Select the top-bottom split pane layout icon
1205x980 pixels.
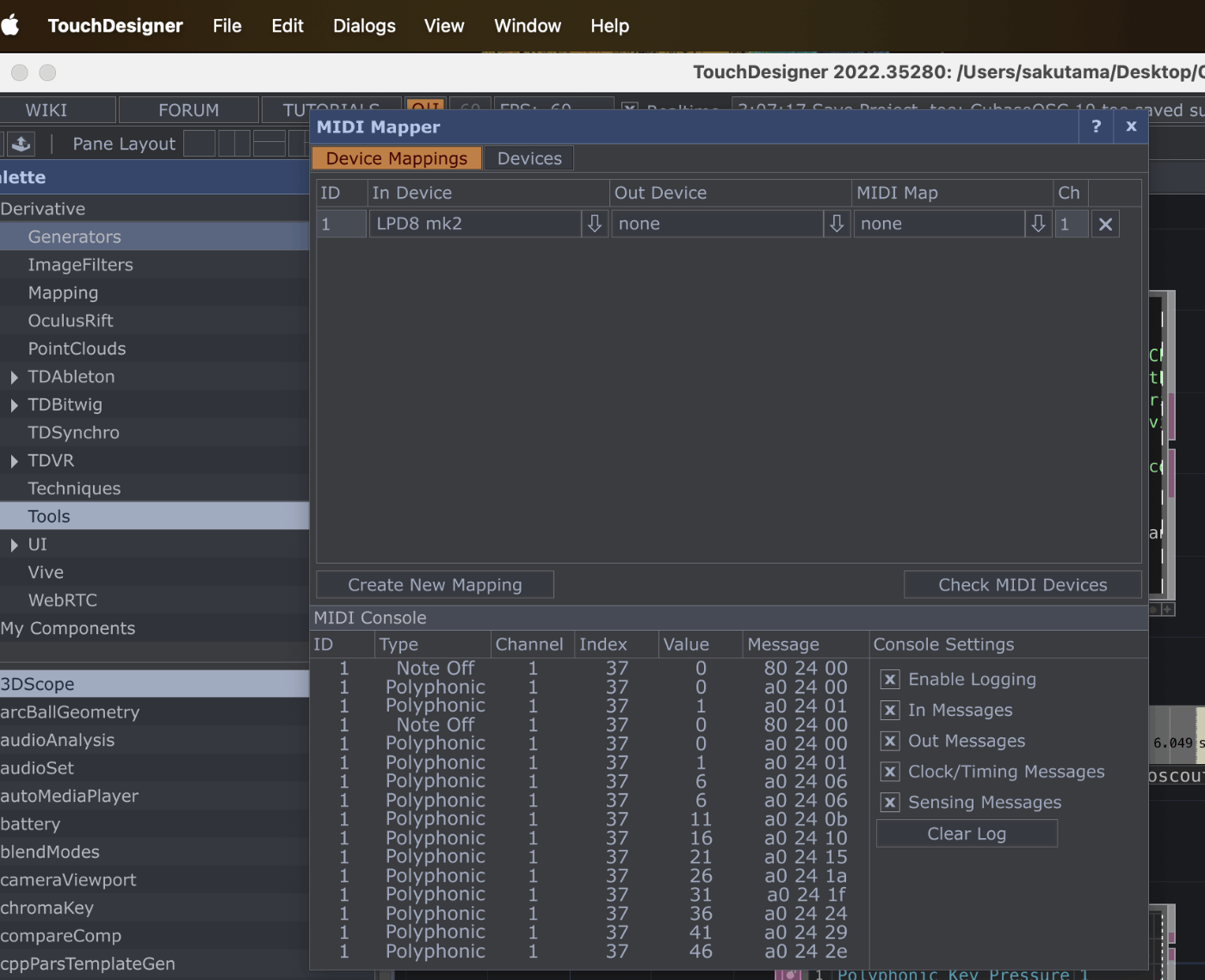pos(269,144)
